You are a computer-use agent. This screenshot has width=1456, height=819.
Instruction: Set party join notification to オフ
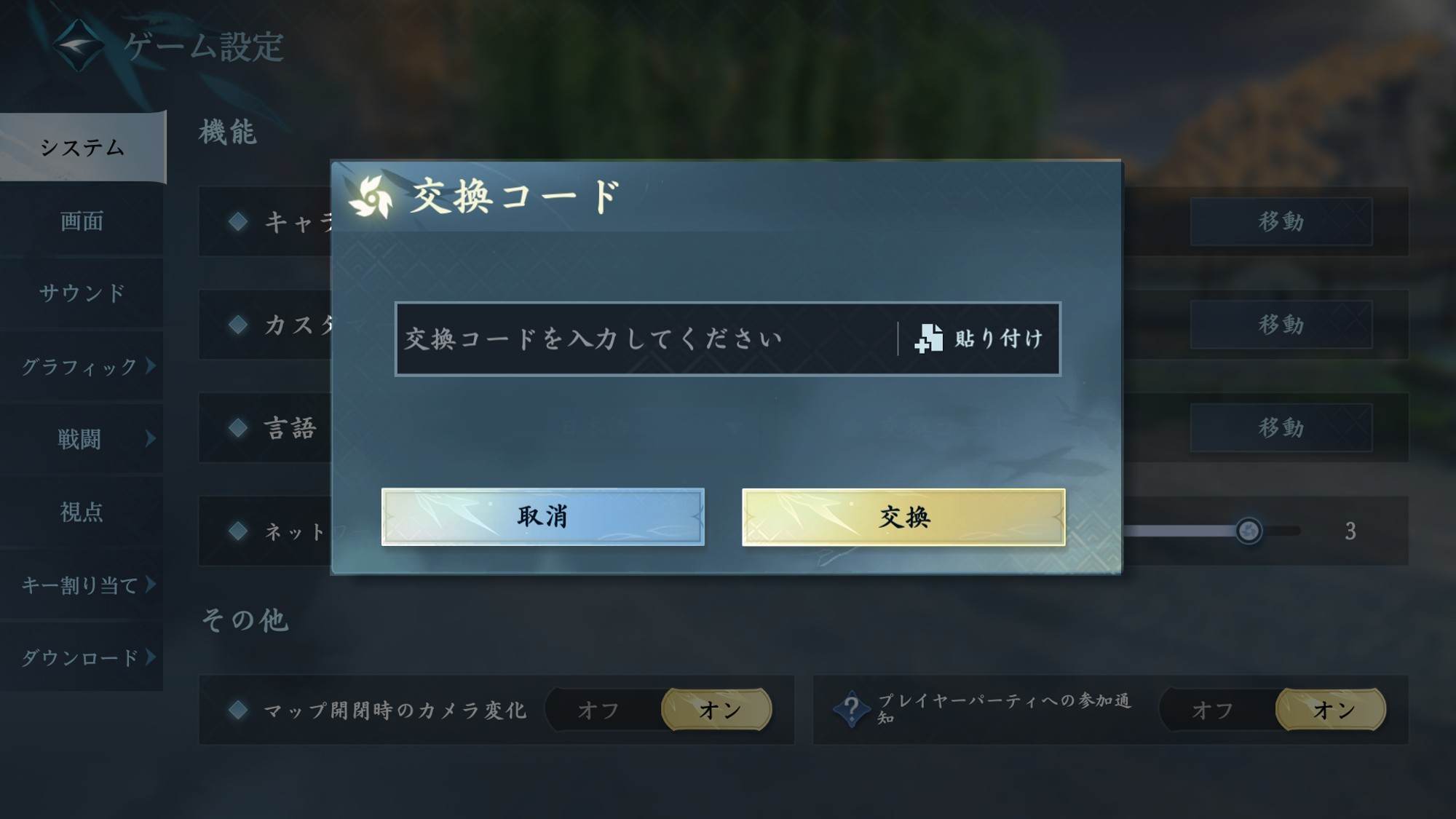1213,710
